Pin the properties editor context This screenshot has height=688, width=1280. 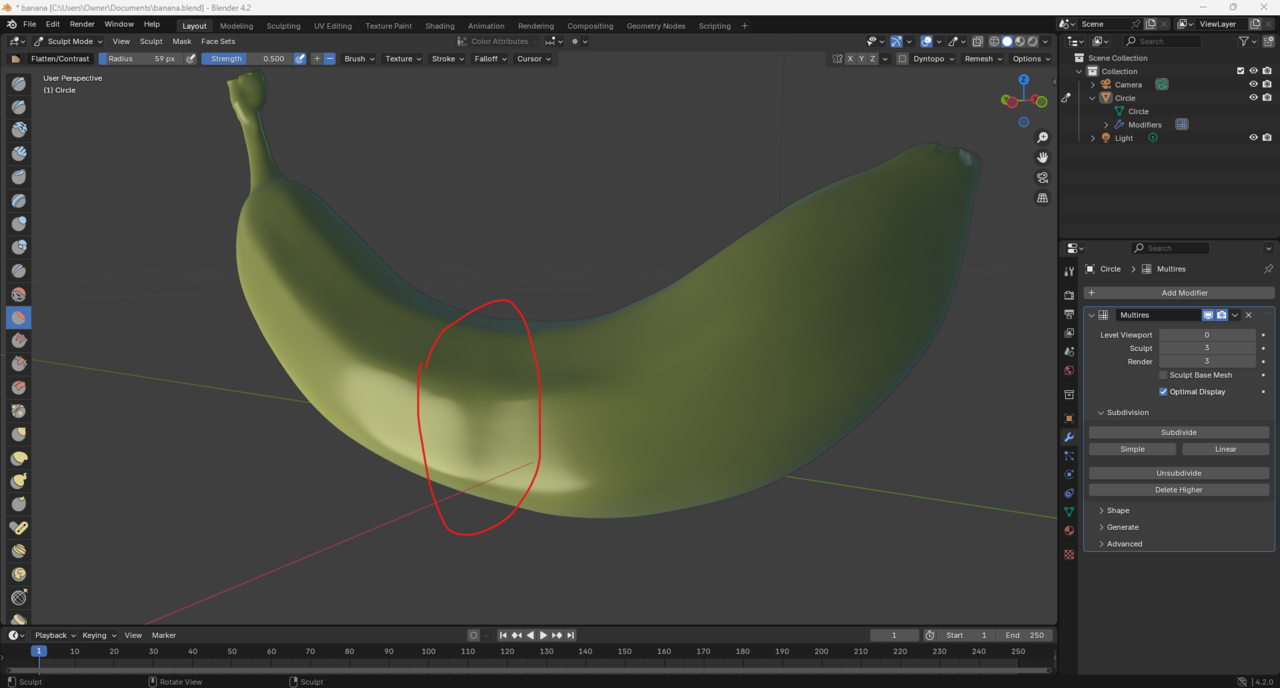coord(1268,269)
